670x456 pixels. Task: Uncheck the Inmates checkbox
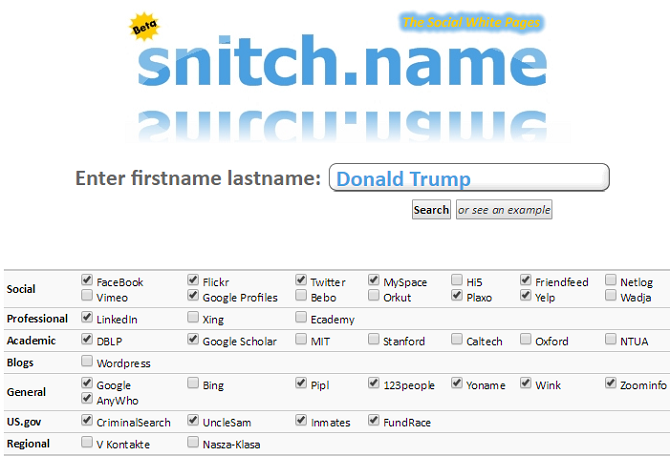click(x=301, y=421)
